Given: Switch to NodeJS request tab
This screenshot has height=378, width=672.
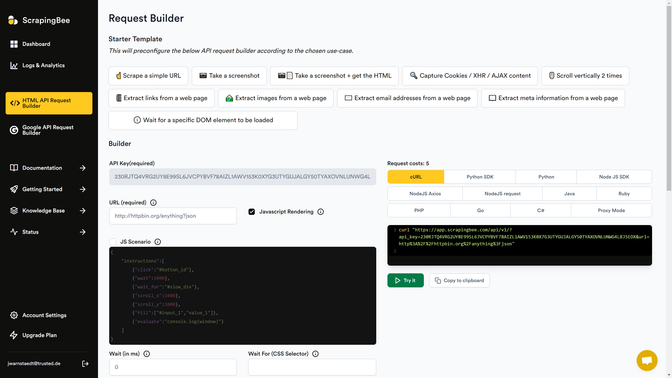Looking at the screenshot, I should coord(502,194).
